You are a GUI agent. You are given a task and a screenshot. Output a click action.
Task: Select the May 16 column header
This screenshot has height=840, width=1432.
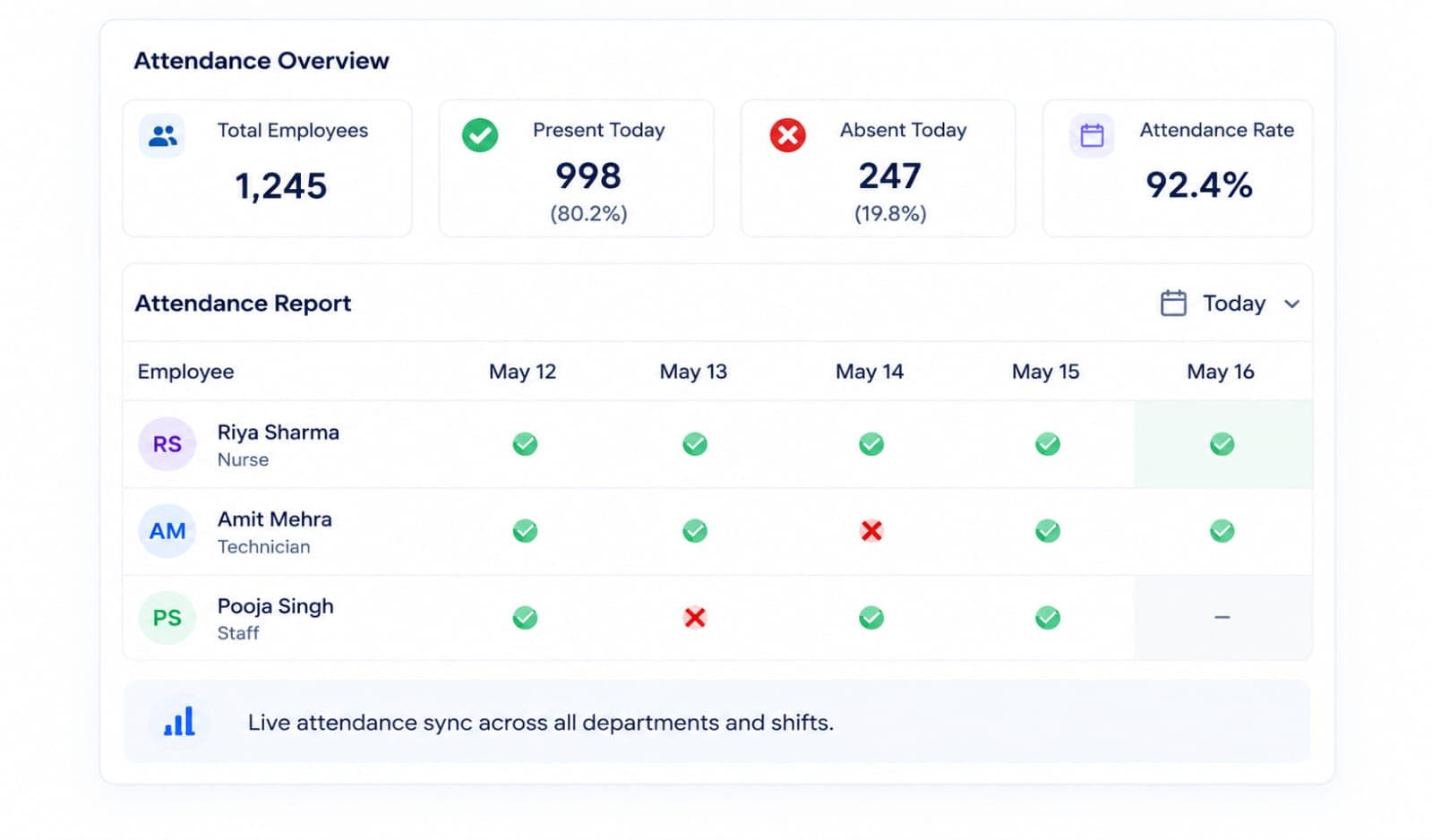coord(1221,372)
